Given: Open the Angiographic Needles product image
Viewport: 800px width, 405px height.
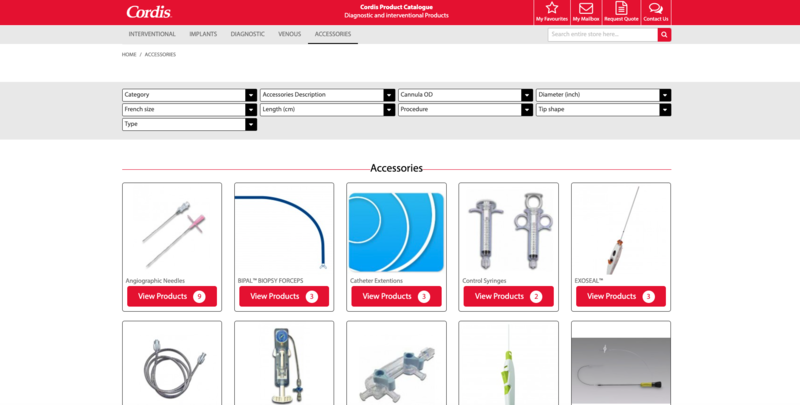Looking at the screenshot, I should coord(172,232).
